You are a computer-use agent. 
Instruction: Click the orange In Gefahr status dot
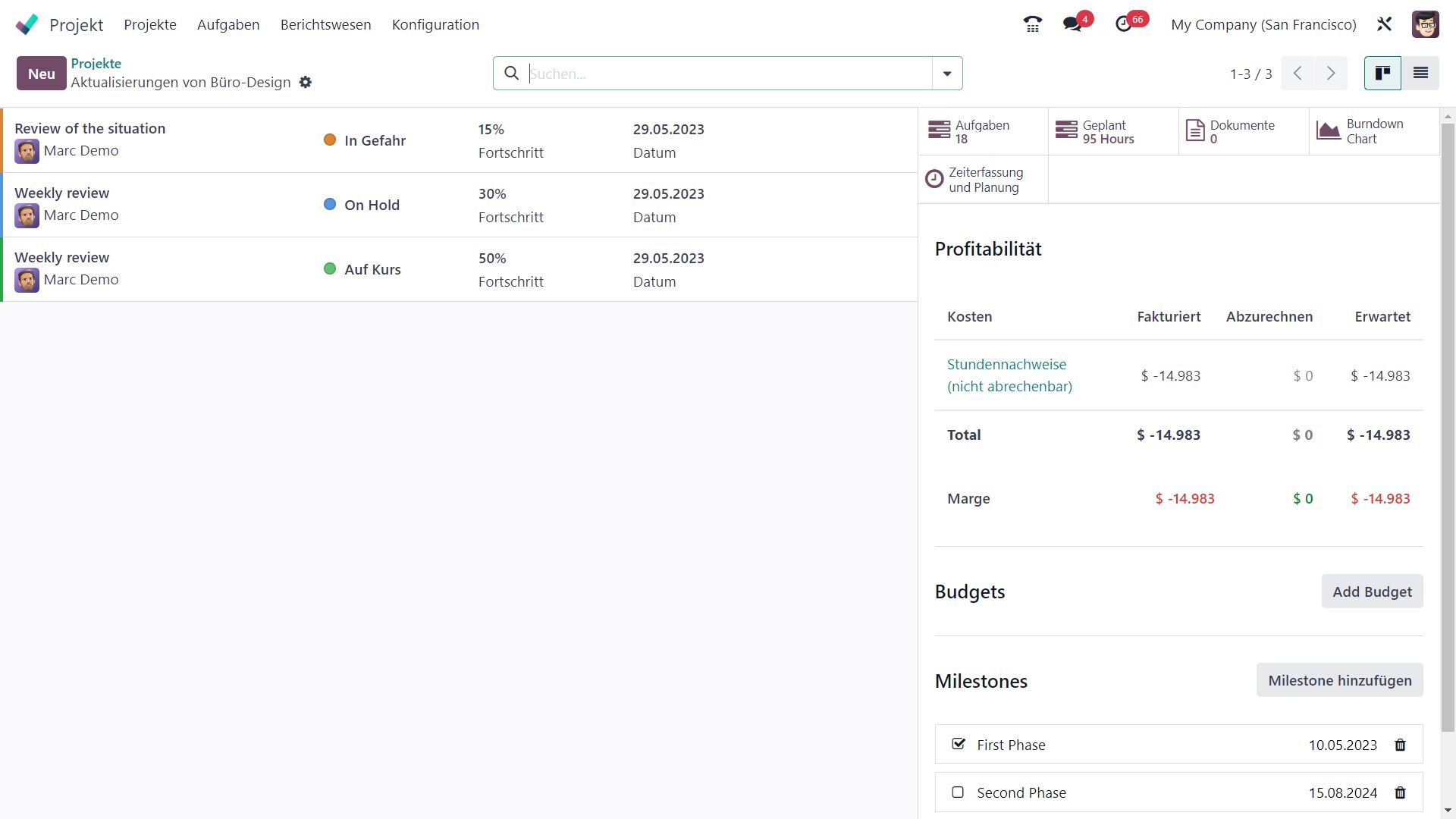coord(330,140)
